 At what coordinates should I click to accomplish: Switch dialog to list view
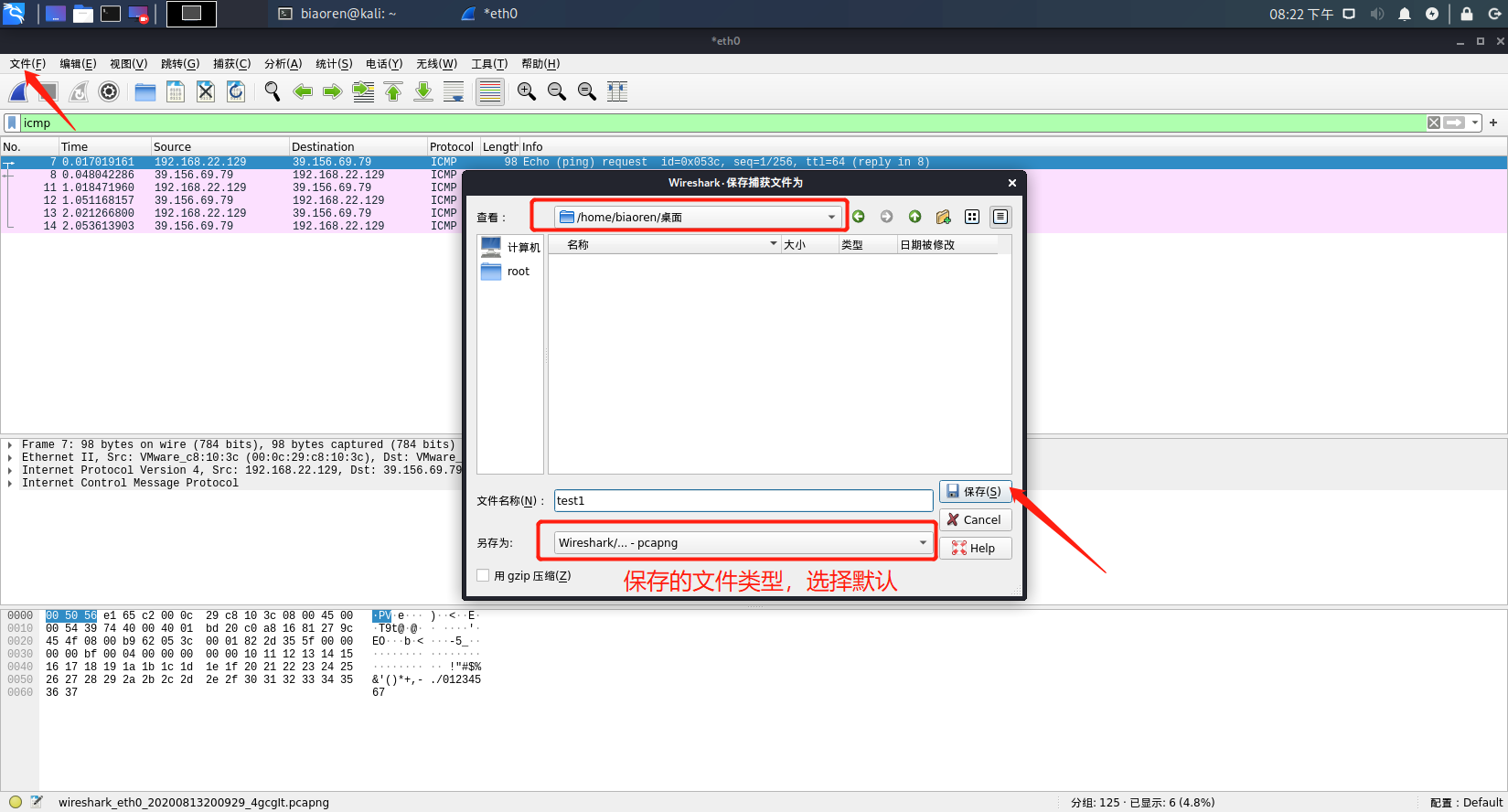click(x=972, y=217)
